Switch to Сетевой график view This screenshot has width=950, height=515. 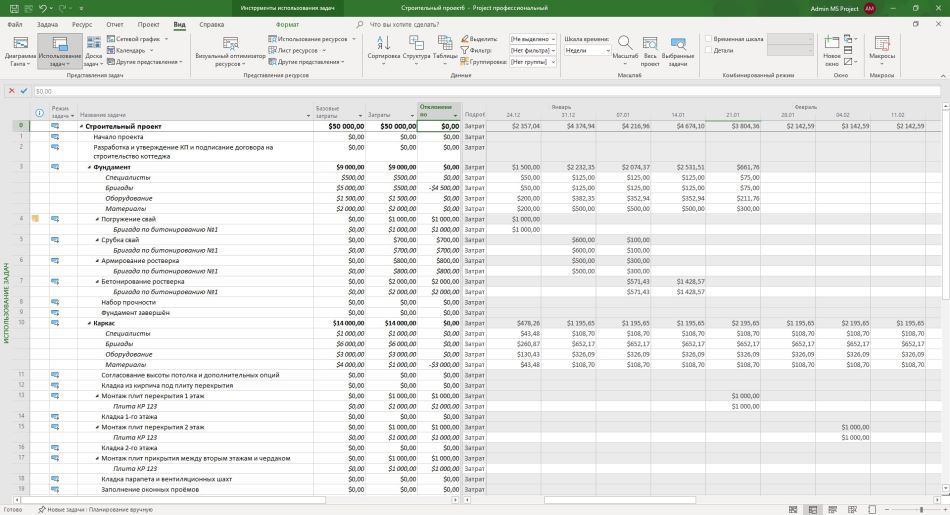pyautogui.click(x=138, y=39)
